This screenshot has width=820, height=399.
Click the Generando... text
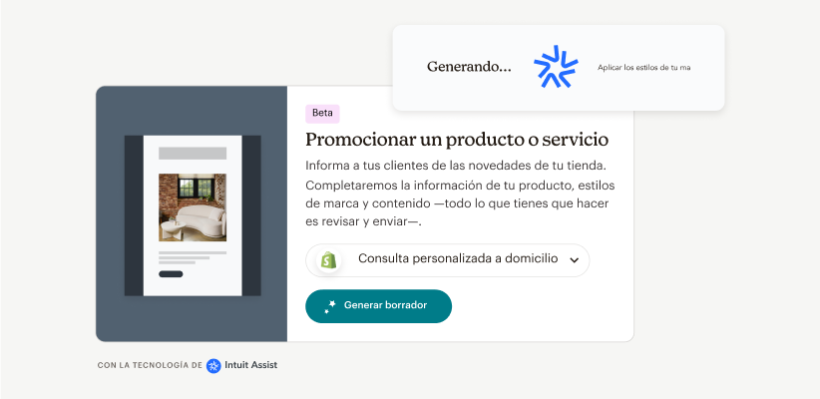click(x=469, y=67)
